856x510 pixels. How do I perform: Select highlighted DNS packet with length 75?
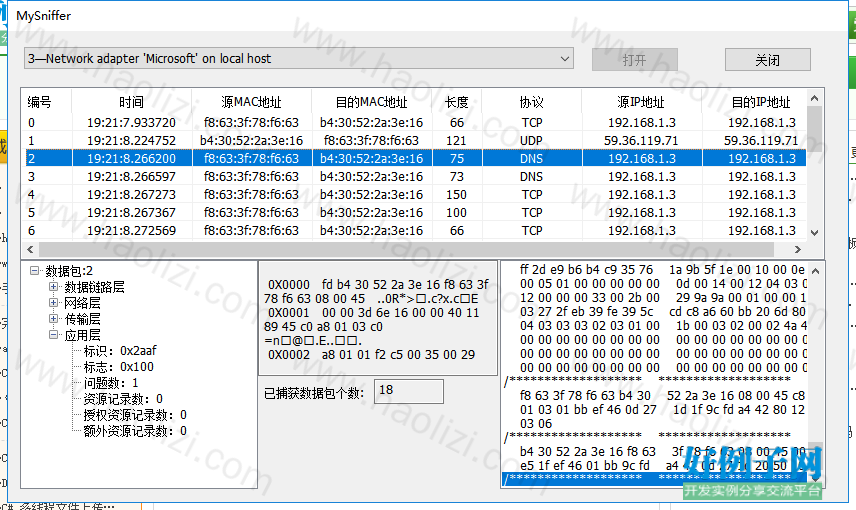pos(414,158)
